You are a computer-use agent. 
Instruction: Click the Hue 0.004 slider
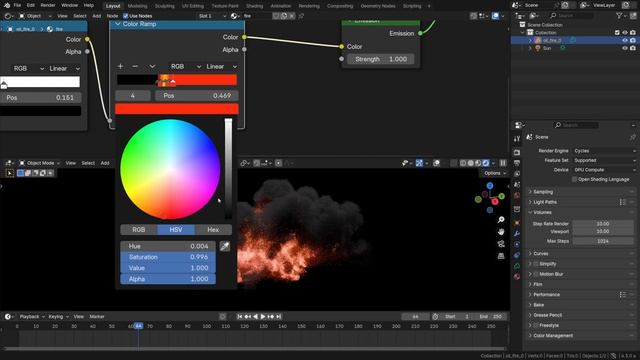coord(168,246)
